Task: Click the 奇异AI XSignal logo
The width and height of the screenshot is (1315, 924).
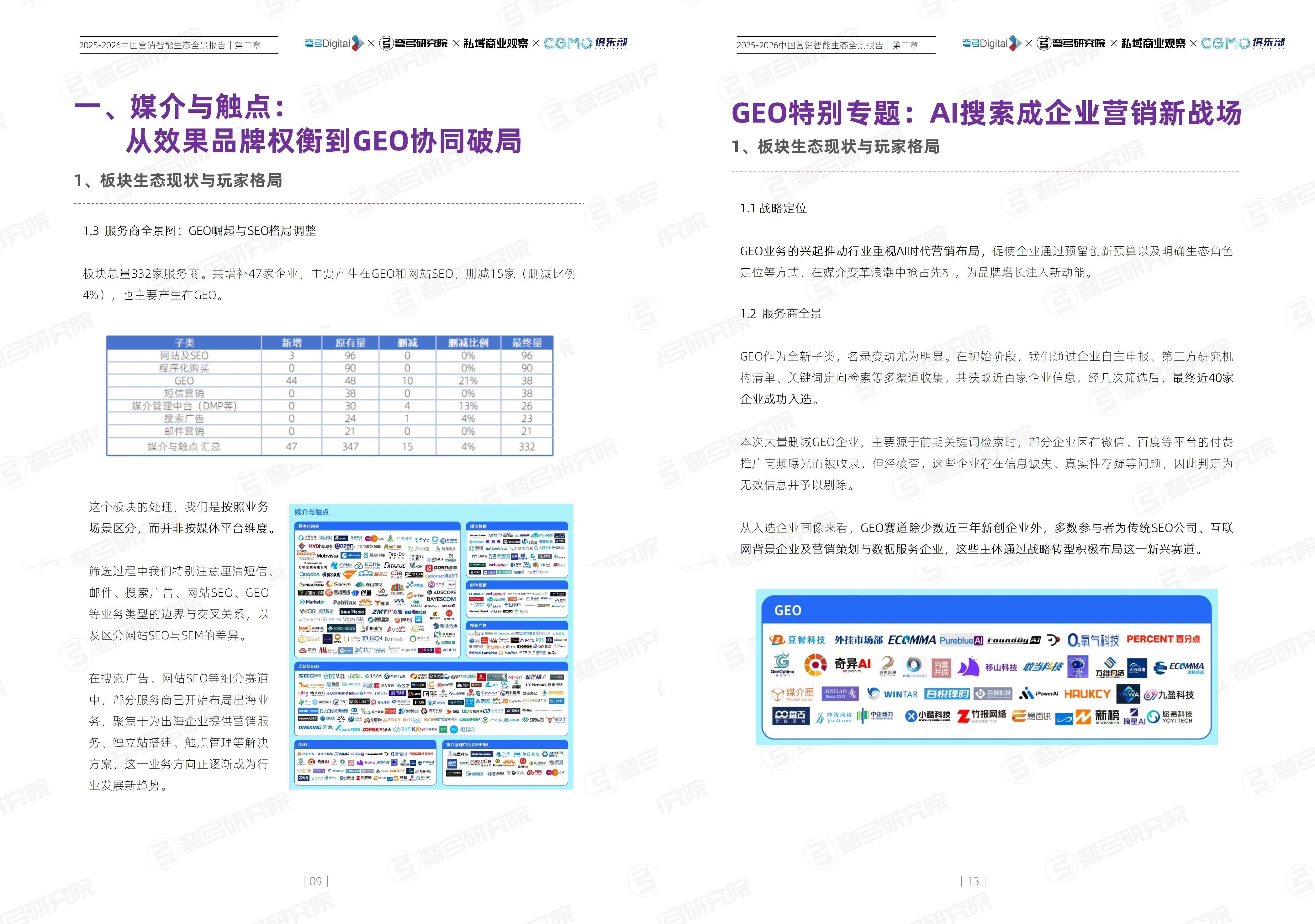Action: (x=852, y=665)
